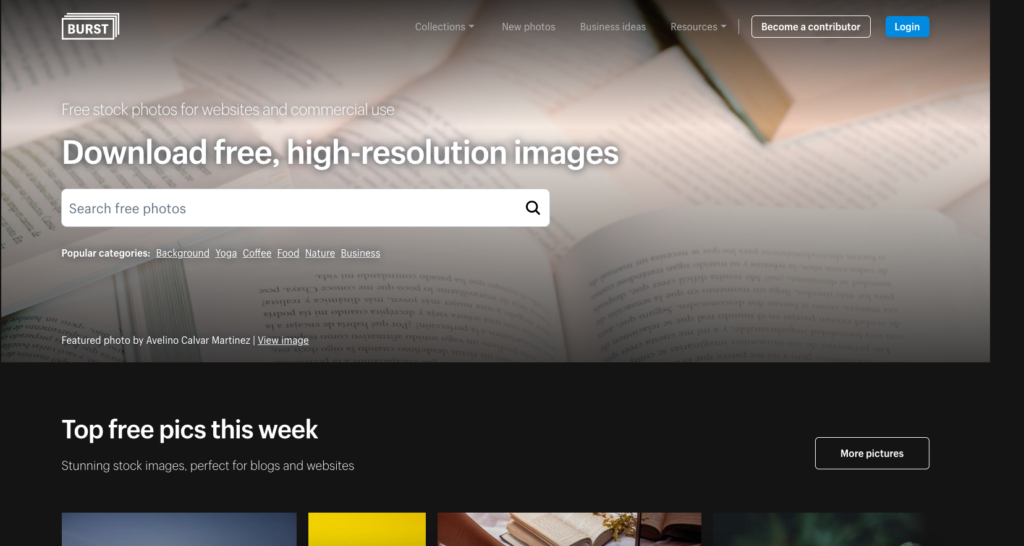Select the Nature category link

pyautogui.click(x=320, y=253)
